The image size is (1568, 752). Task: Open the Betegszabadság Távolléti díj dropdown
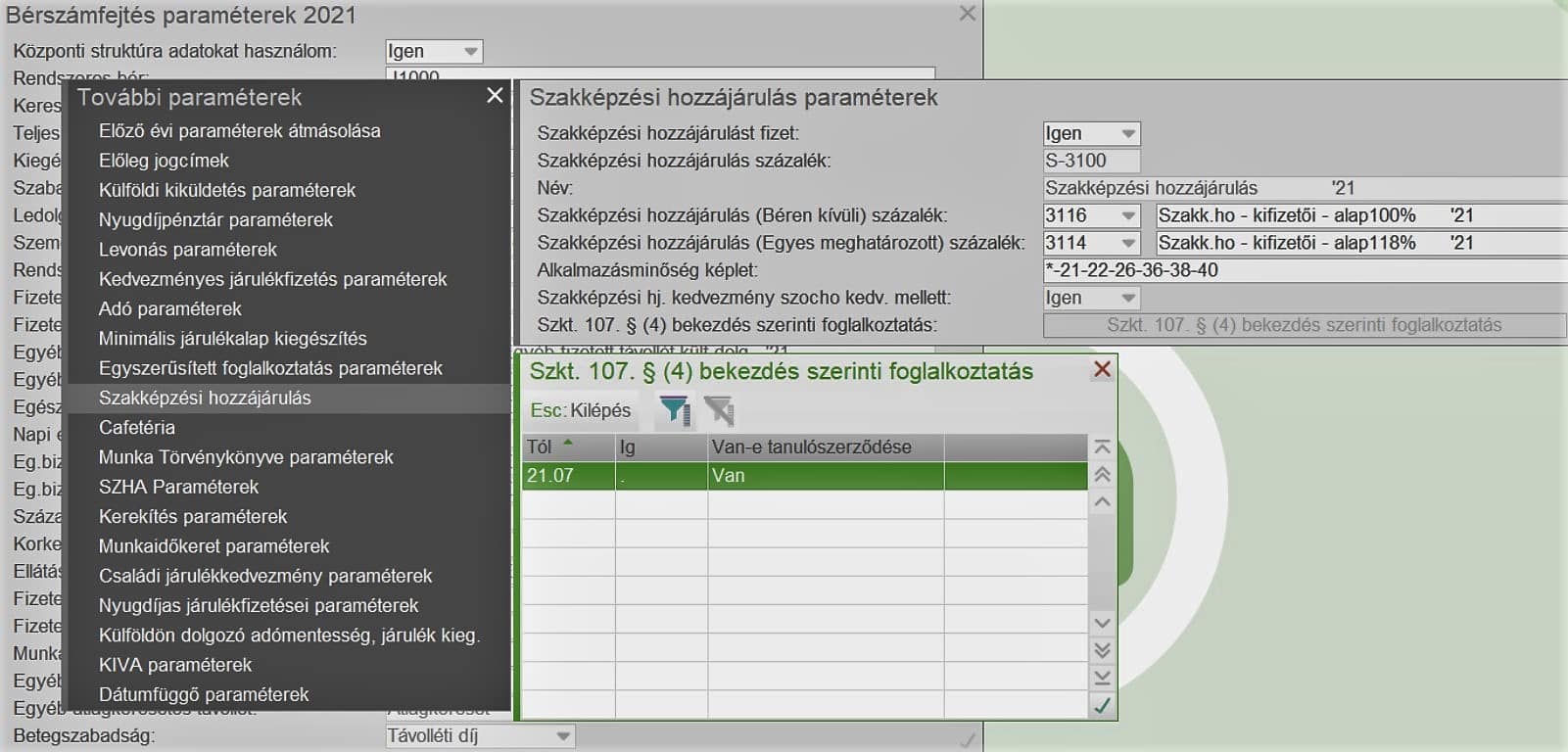562,736
